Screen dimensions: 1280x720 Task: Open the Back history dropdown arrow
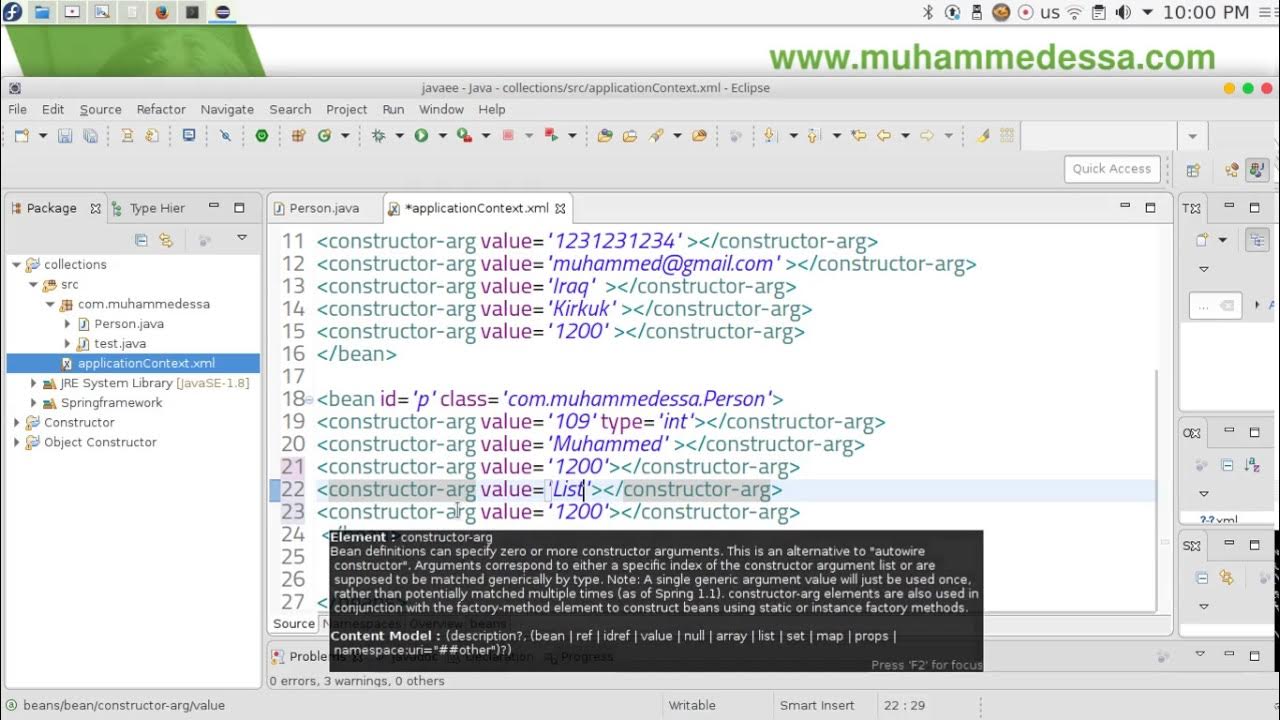point(905,136)
